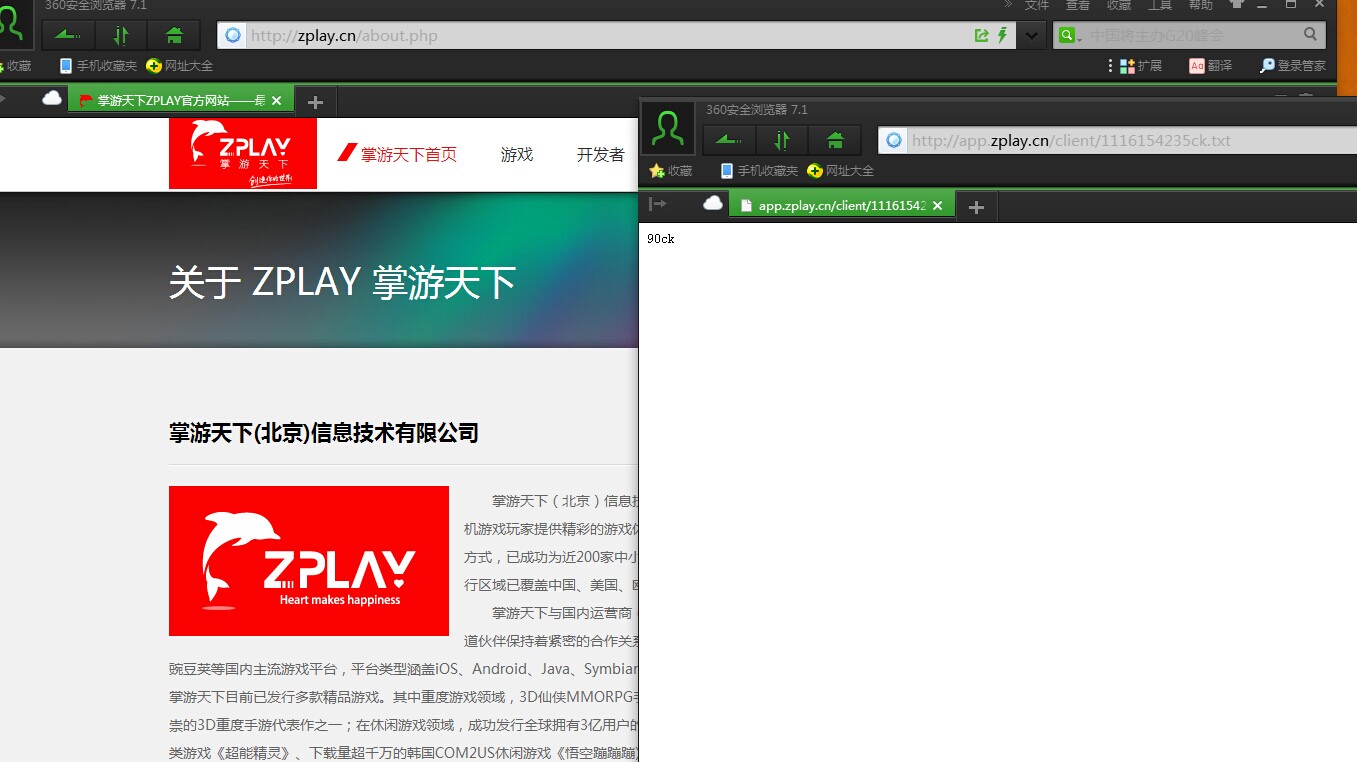The height and width of the screenshot is (762, 1357).
Task: Click the three-dot toolbar overflow icon beside 扩展
Action: click(x=1110, y=66)
